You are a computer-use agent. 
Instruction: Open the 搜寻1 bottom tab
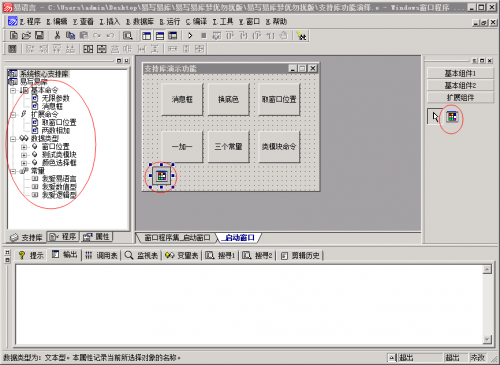(220, 255)
